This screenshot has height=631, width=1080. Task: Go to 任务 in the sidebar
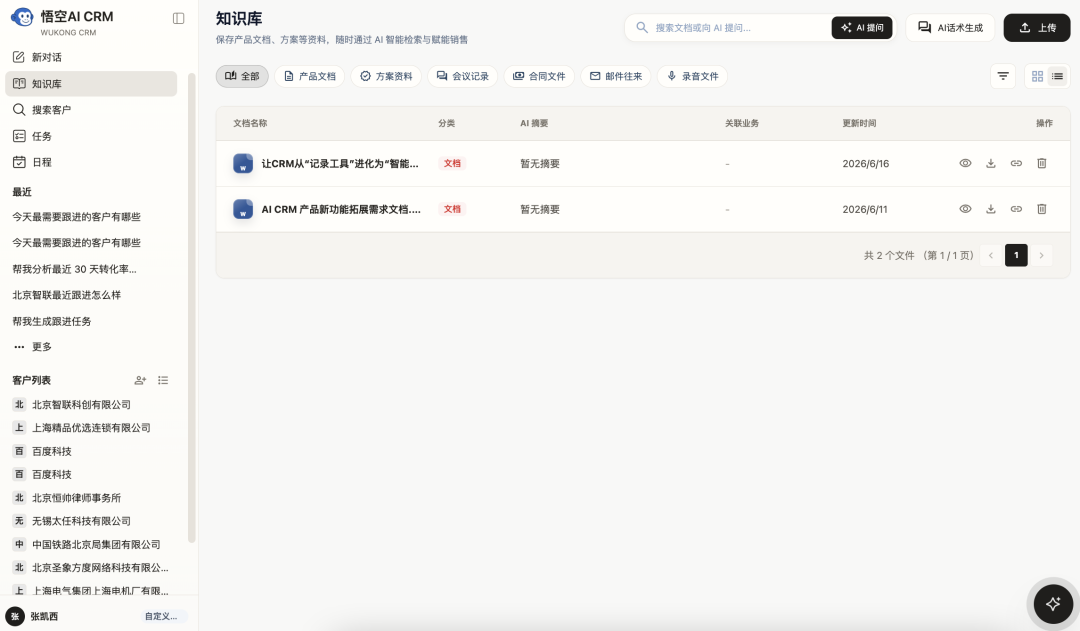91,136
